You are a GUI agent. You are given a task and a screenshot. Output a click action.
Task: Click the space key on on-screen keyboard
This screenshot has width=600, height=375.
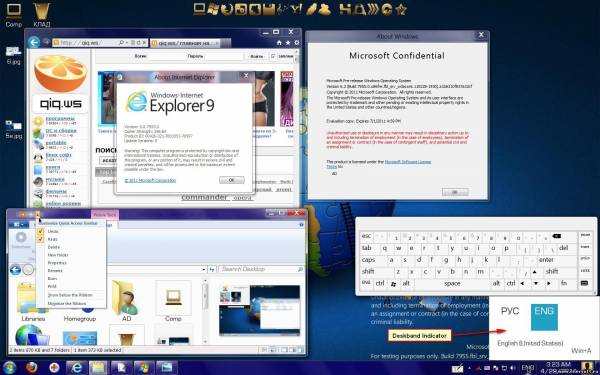coord(452,284)
